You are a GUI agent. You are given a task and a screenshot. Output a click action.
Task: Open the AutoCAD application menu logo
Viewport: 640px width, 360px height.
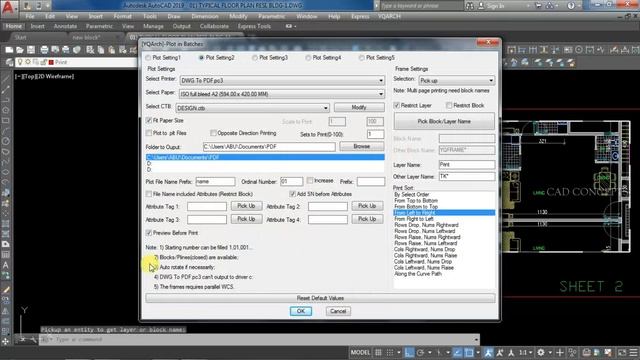(8, 8)
